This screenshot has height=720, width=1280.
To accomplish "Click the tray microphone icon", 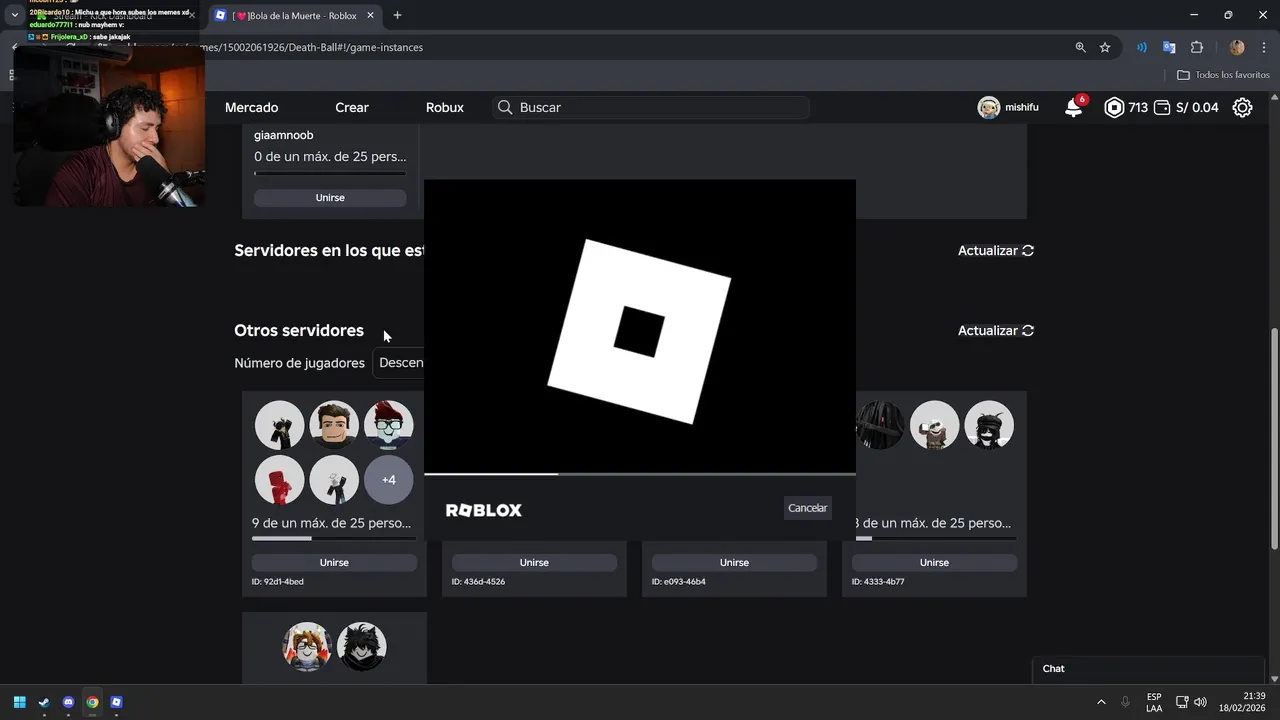I will (x=1126, y=702).
